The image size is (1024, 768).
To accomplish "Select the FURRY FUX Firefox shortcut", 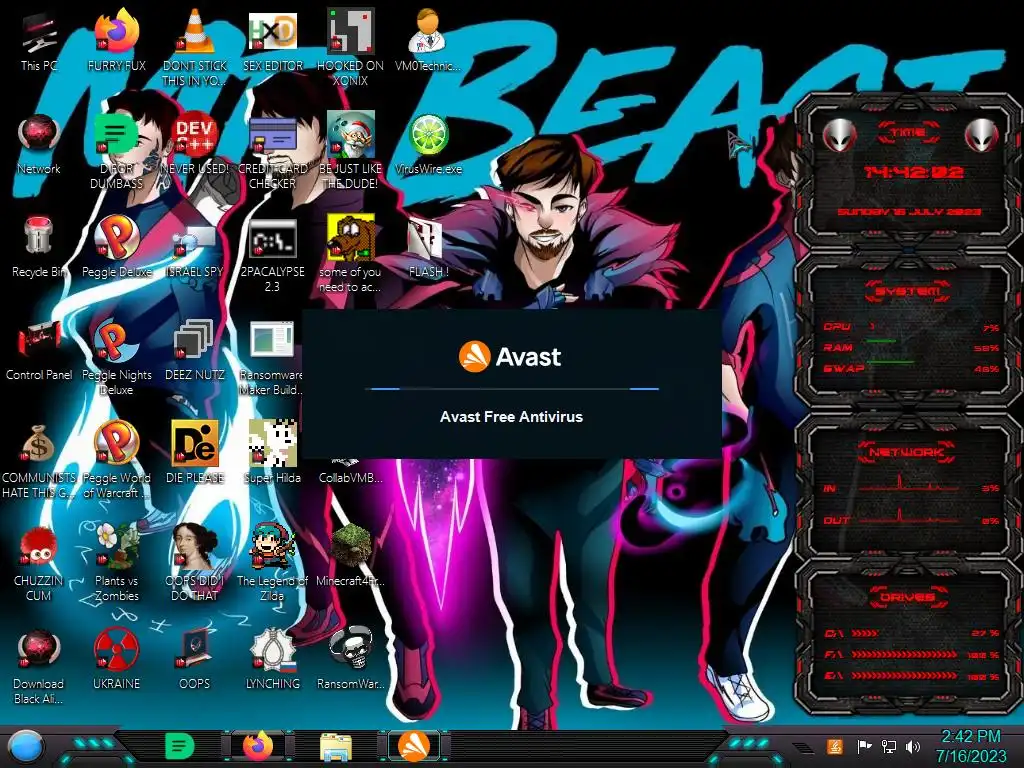I will click(x=117, y=31).
